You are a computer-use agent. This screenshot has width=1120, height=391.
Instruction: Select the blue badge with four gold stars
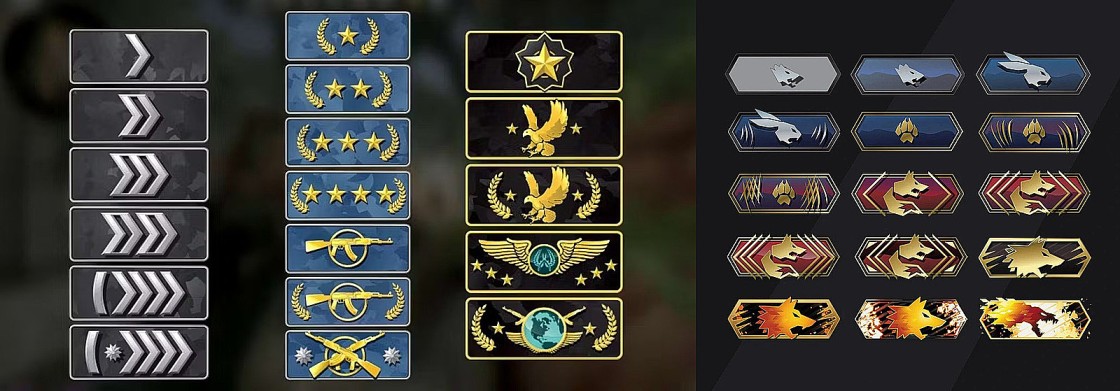pyautogui.click(x=348, y=195)
